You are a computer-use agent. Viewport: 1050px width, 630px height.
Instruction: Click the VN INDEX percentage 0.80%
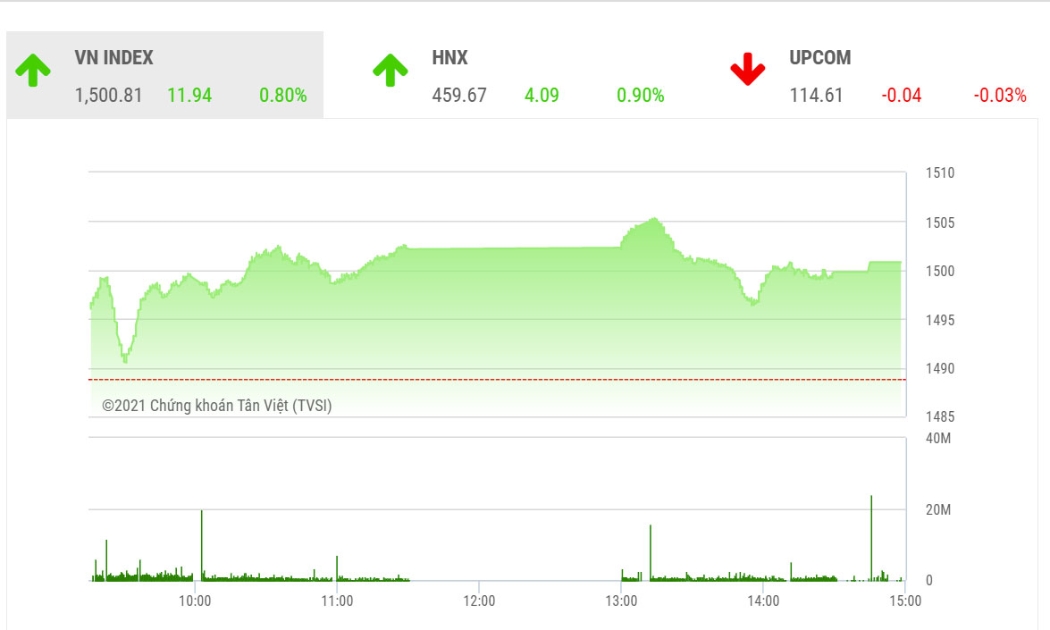click(283, 95)
